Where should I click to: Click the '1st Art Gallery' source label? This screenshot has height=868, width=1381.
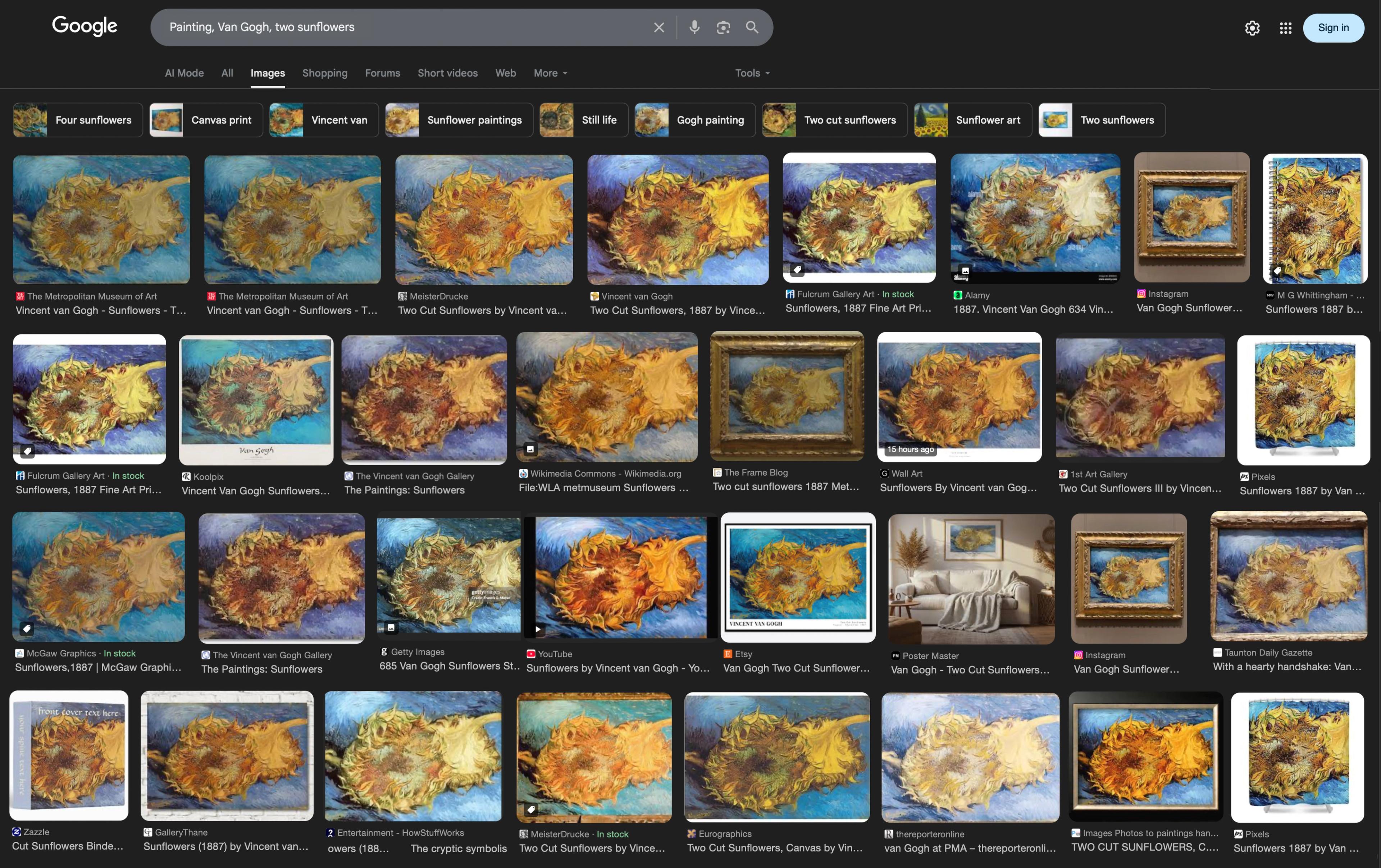pos(1098,474)
